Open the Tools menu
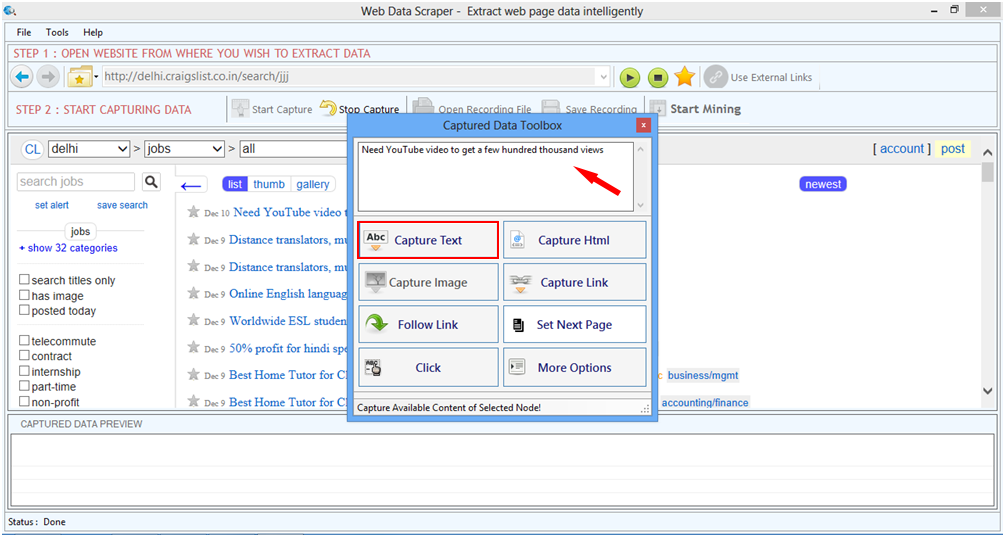 pos(57,32)
